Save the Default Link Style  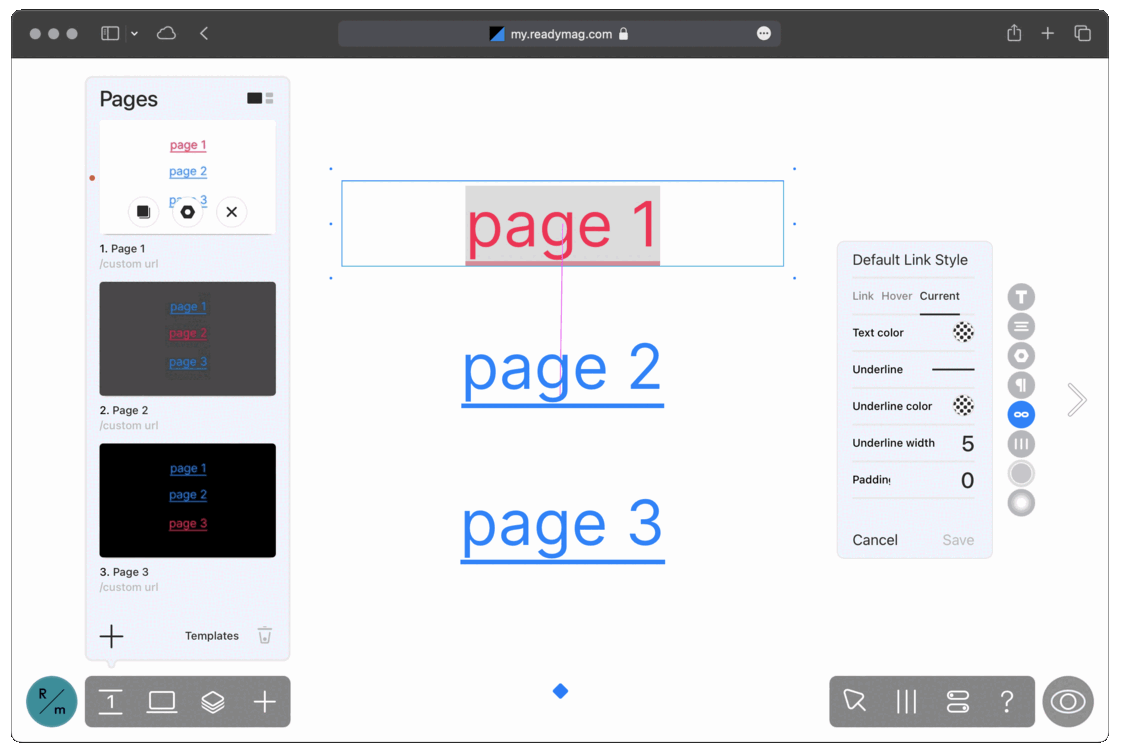[x=958, y=540]
